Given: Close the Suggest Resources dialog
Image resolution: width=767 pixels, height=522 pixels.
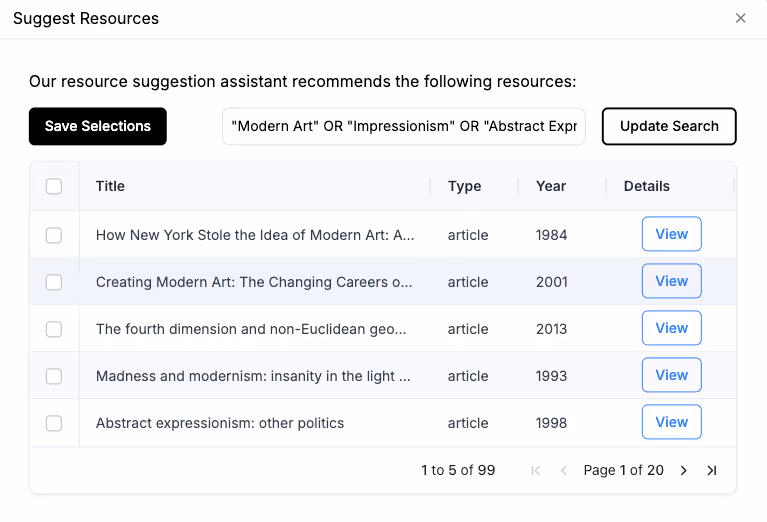Looking at the screenshot, I should [x=740, y=19].
